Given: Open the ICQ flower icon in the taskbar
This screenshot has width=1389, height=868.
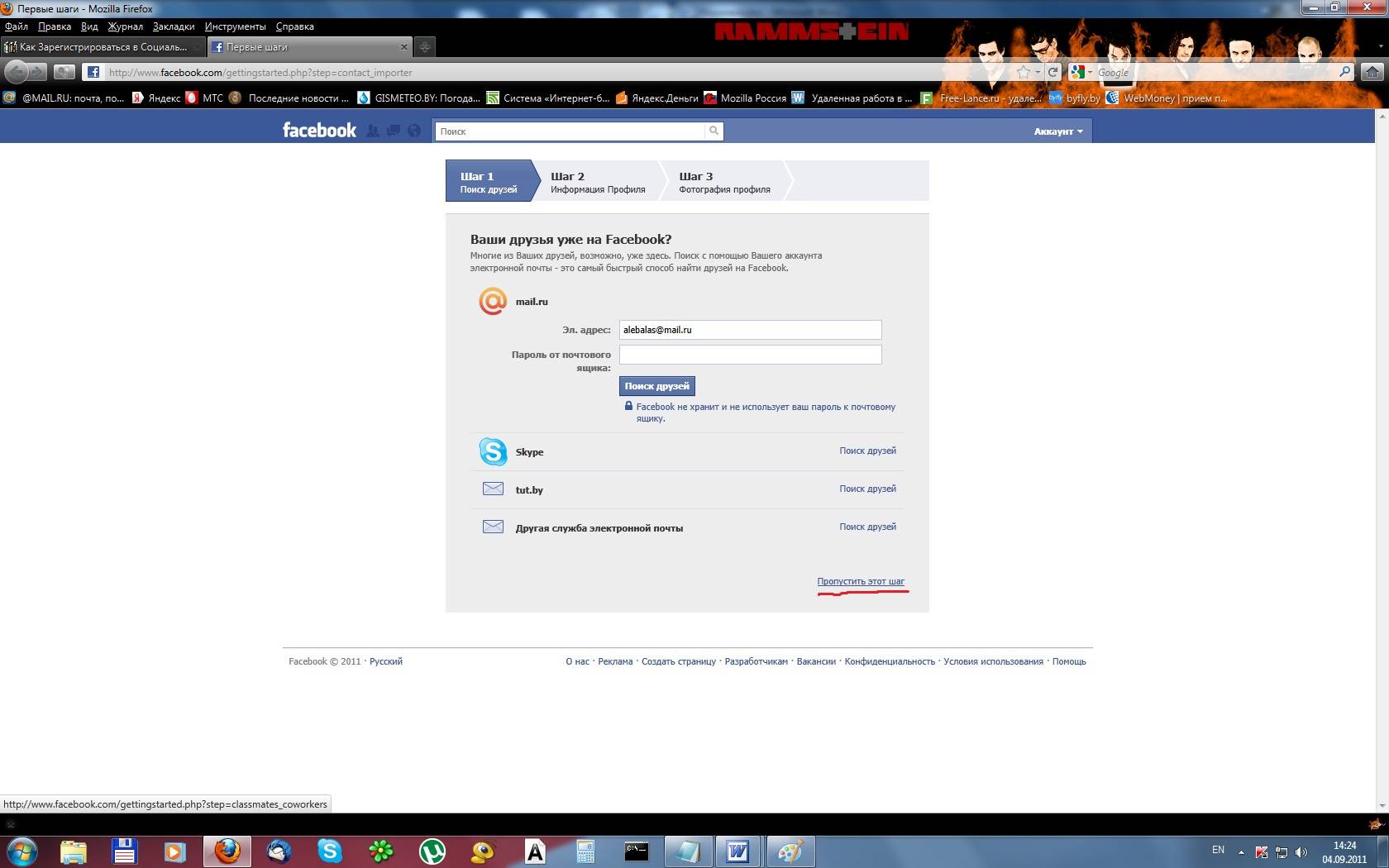Looking at the screenshot, I should 381,851.
